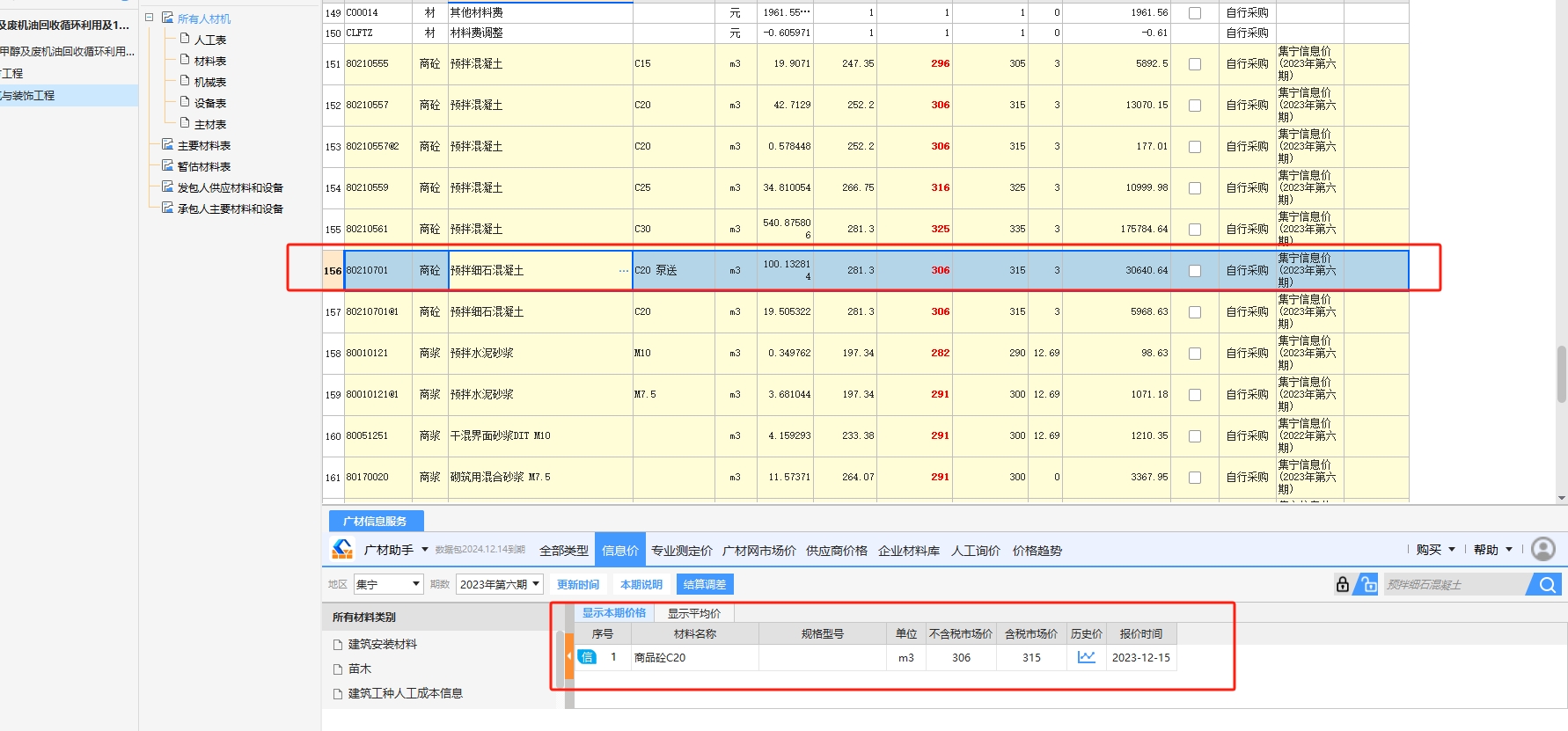Click the 所有人材机 folder icon
The width and height of the screenshot is (1568, 731).
[167, 18]
